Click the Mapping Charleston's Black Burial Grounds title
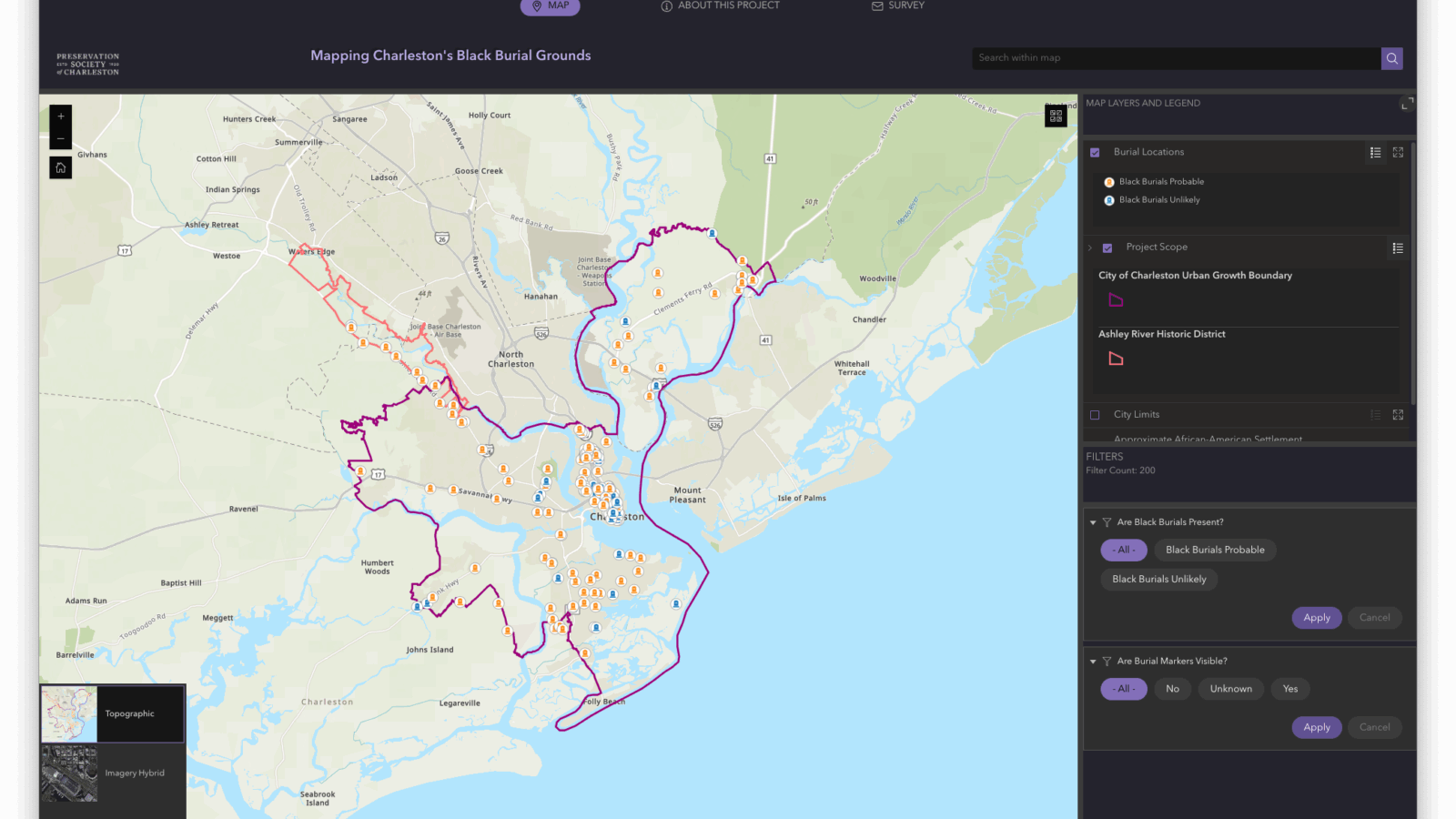 point(450,56)
